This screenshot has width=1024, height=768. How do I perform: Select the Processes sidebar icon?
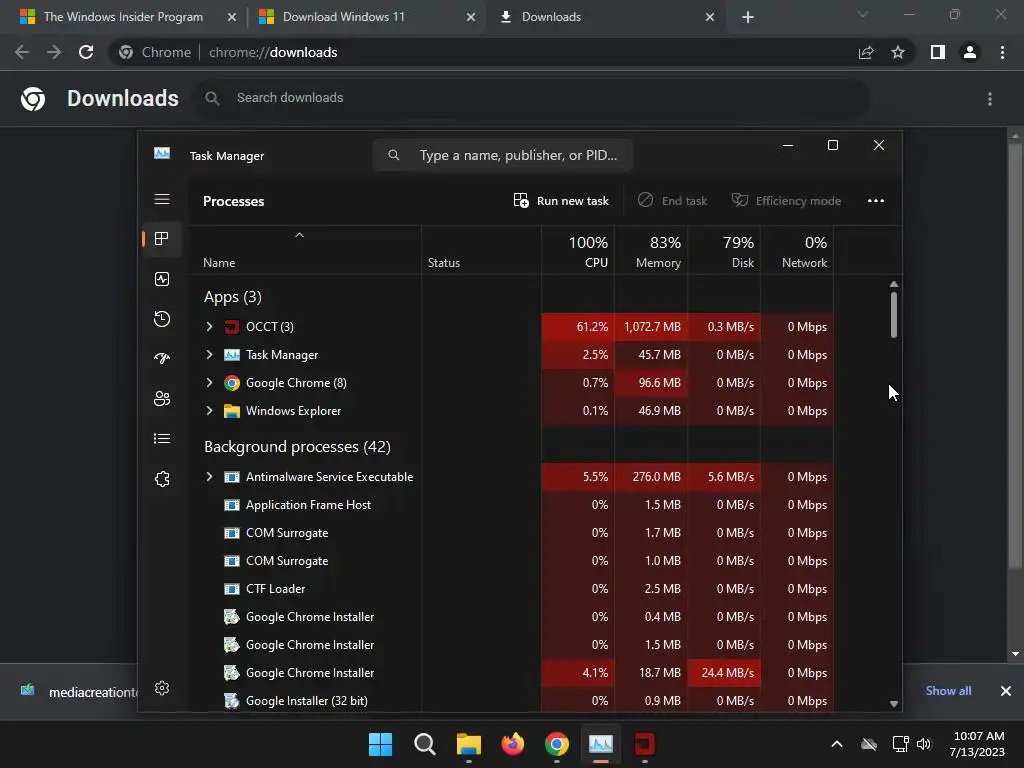tap(162, 238)
